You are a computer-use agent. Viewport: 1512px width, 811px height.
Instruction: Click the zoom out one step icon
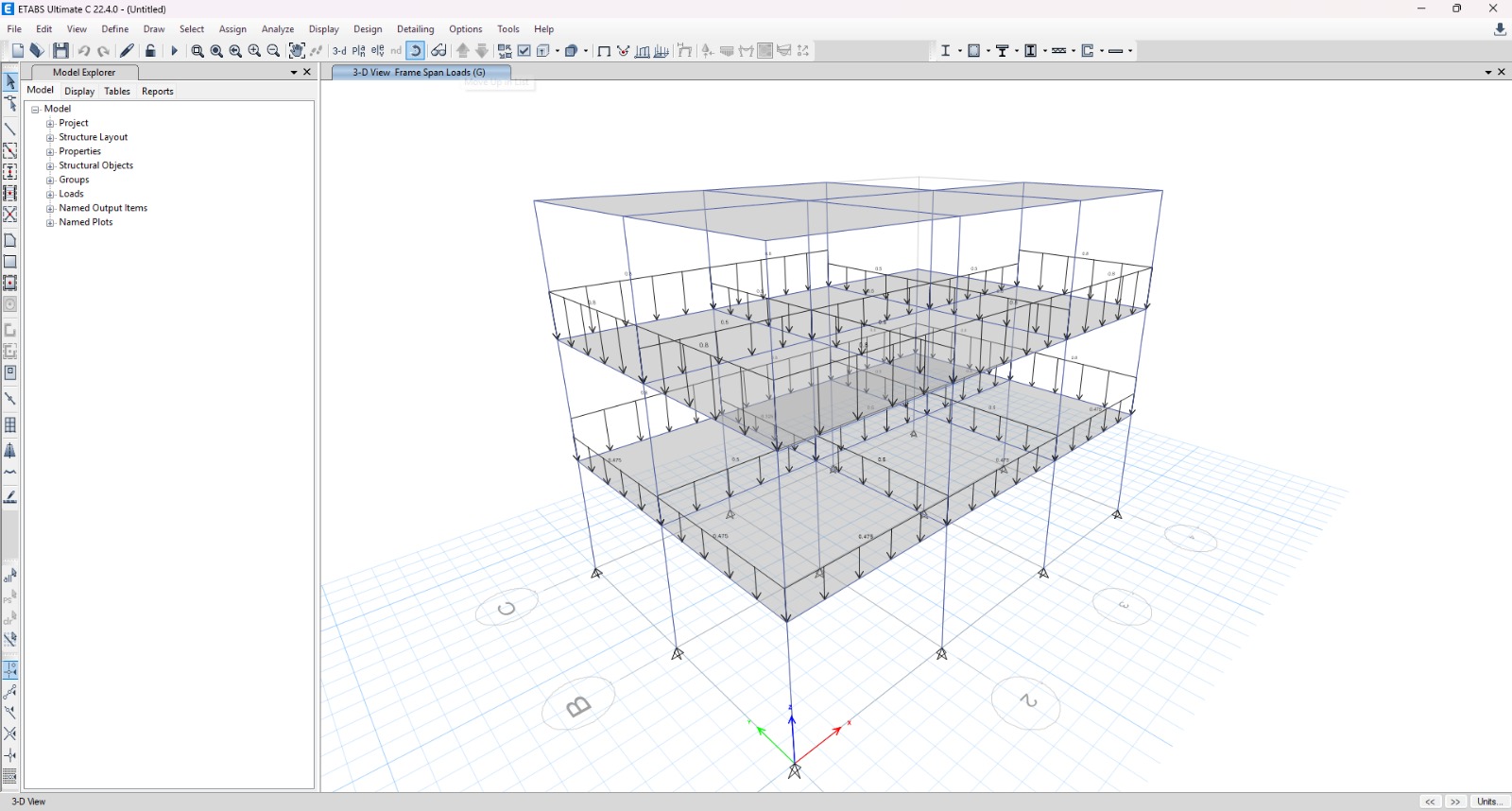coord(273,51)
